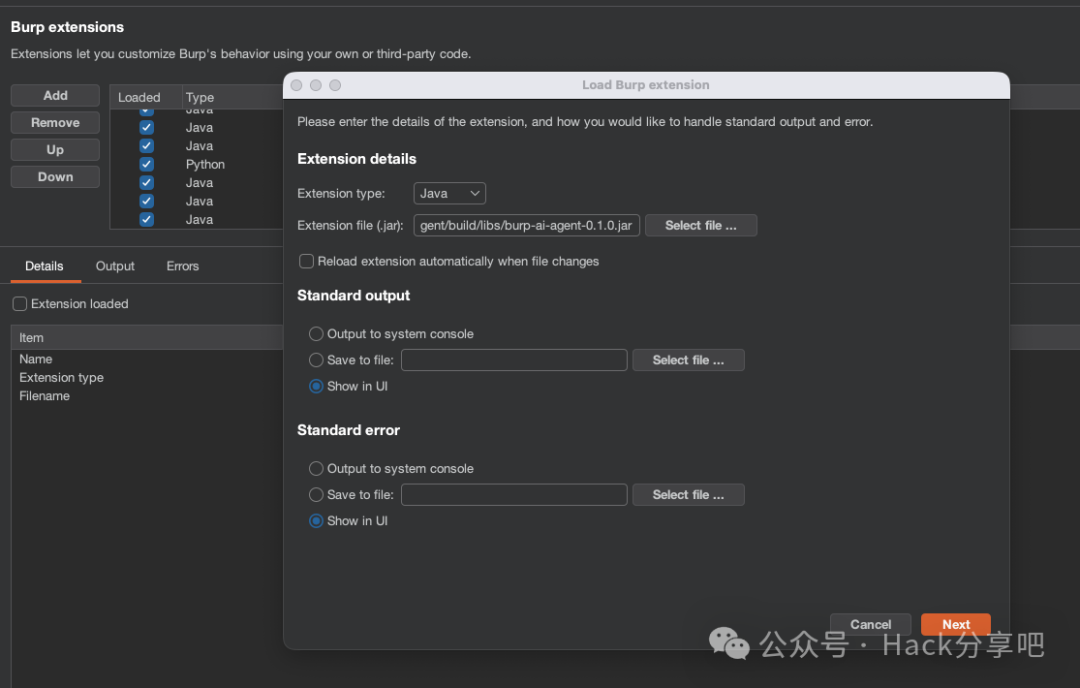Switch to the Output tab

[114, 266]
